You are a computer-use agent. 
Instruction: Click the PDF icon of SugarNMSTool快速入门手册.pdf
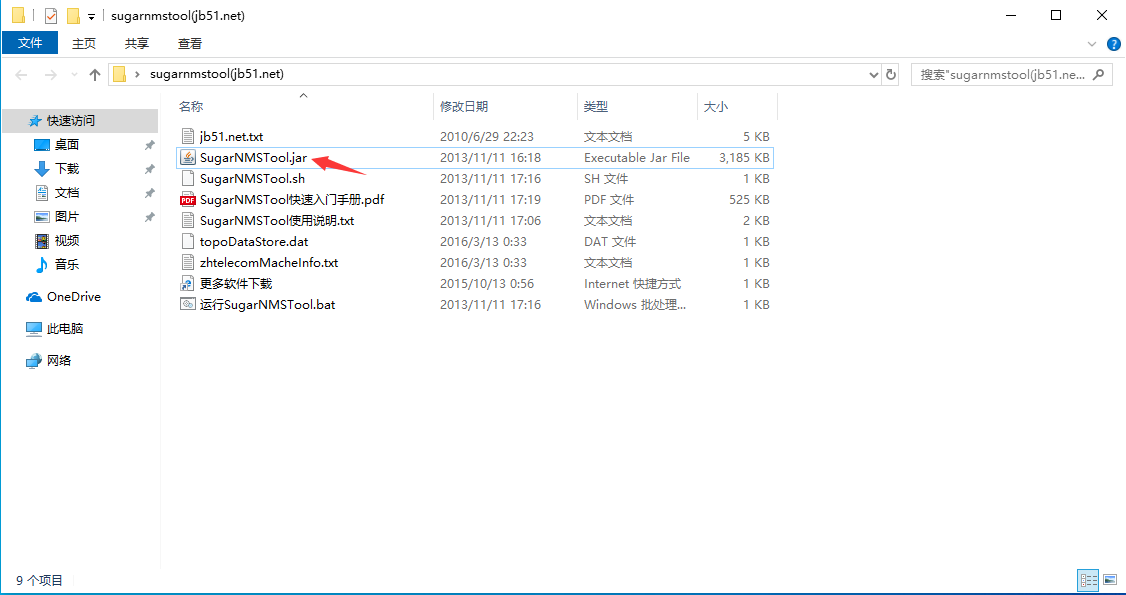click(187, 200)
